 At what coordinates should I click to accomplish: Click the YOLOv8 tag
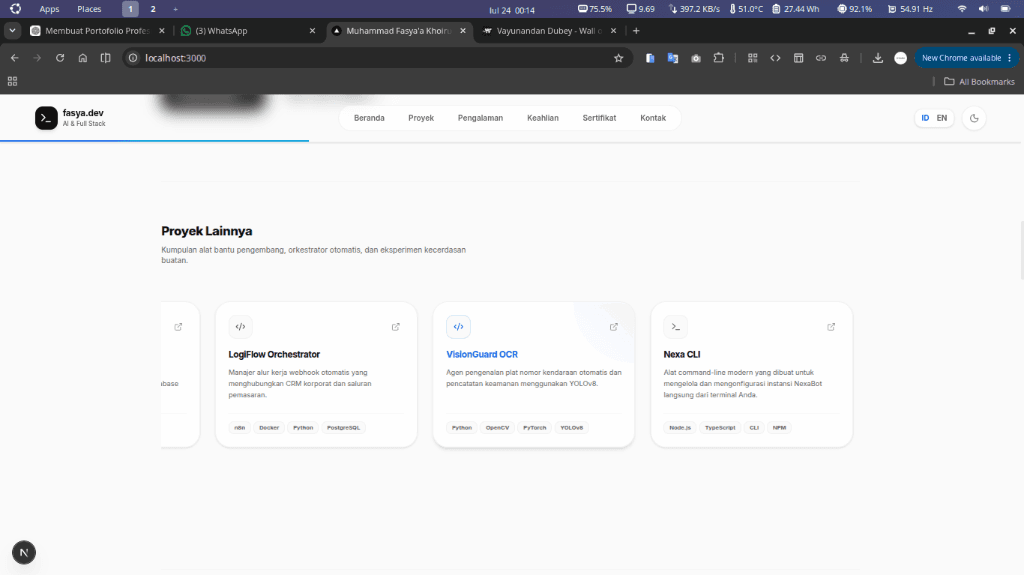[571, 428]
